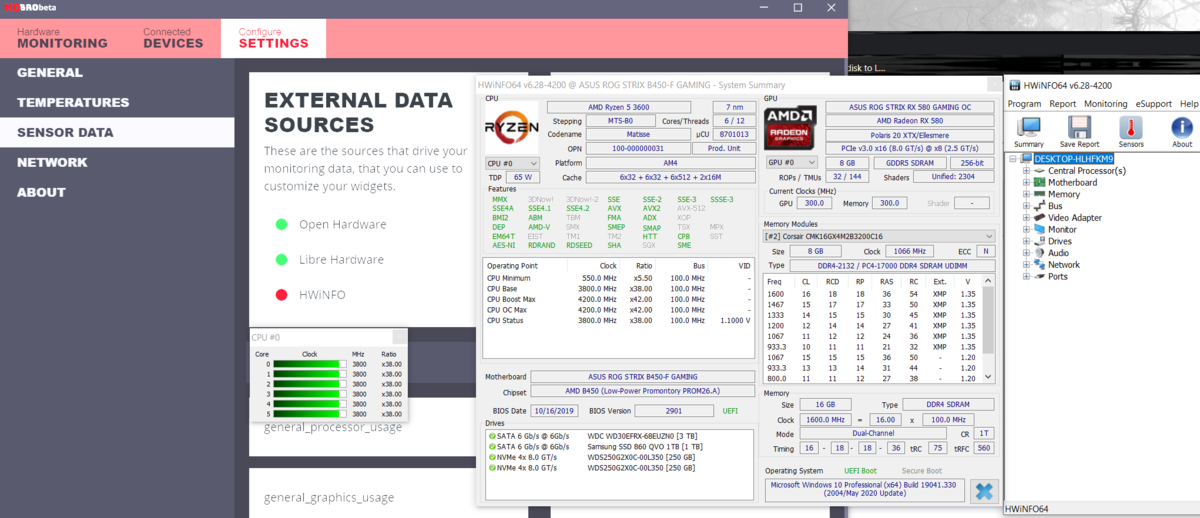The image size is (1200, 518).
Task: Click the Core 5 clock bar
Action: pos(309,413)
